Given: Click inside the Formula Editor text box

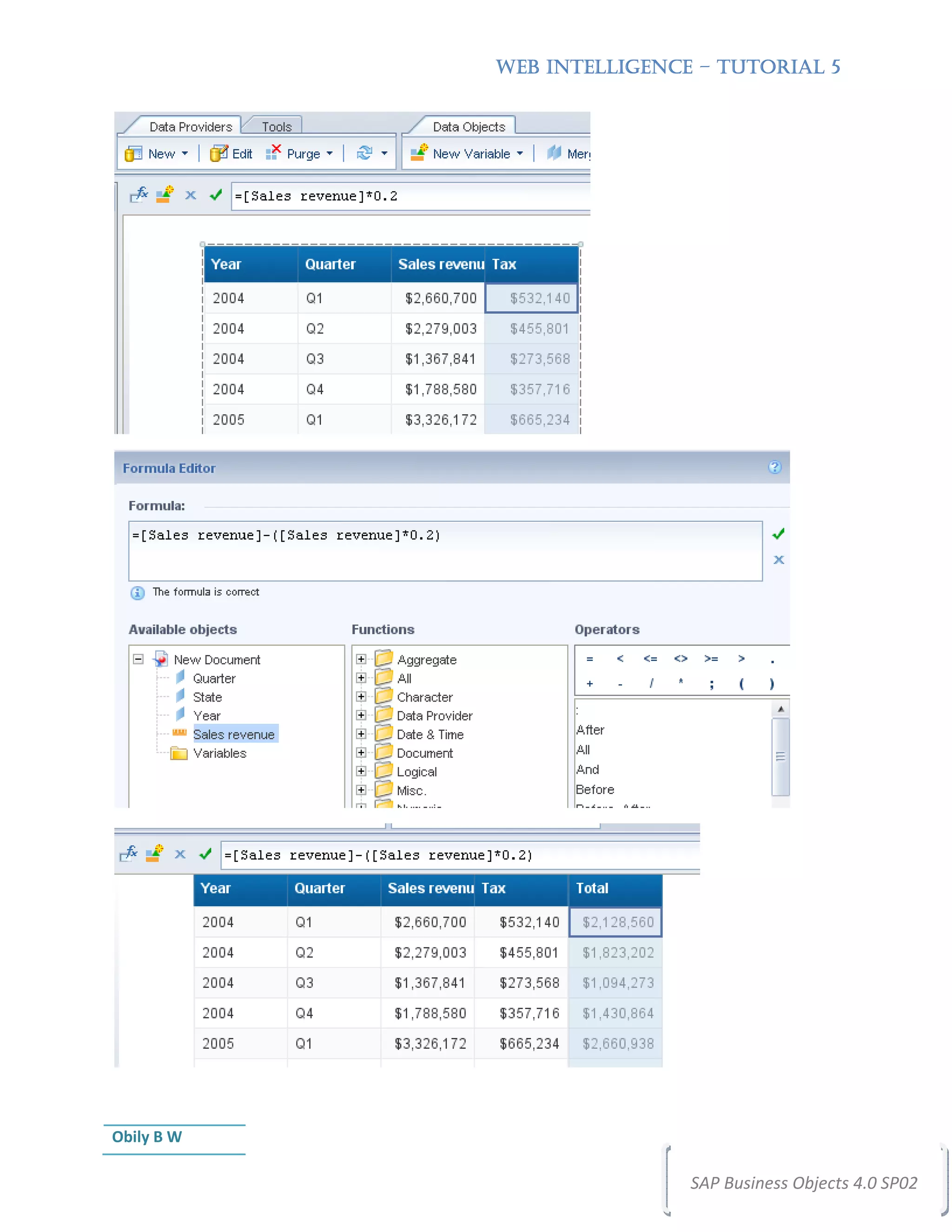Looking at the screenshot, I should pyautogui.click(x=445, y=551).
